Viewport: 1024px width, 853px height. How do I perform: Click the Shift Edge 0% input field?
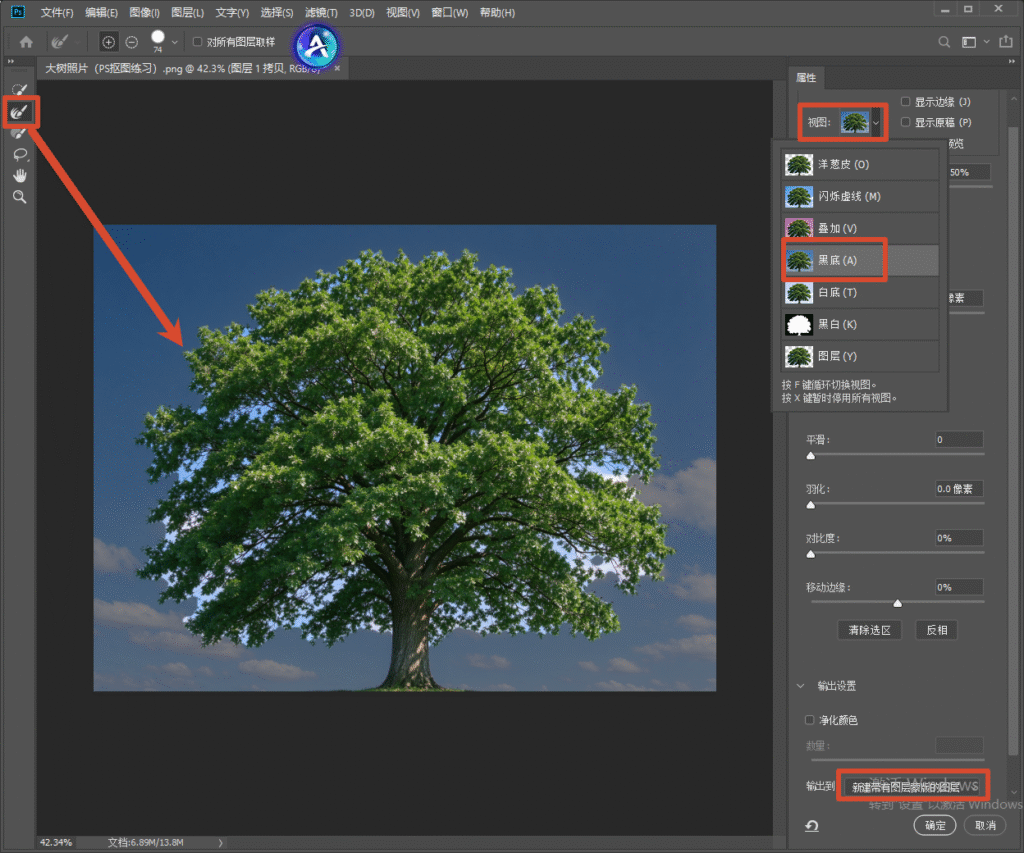(959, 587)
